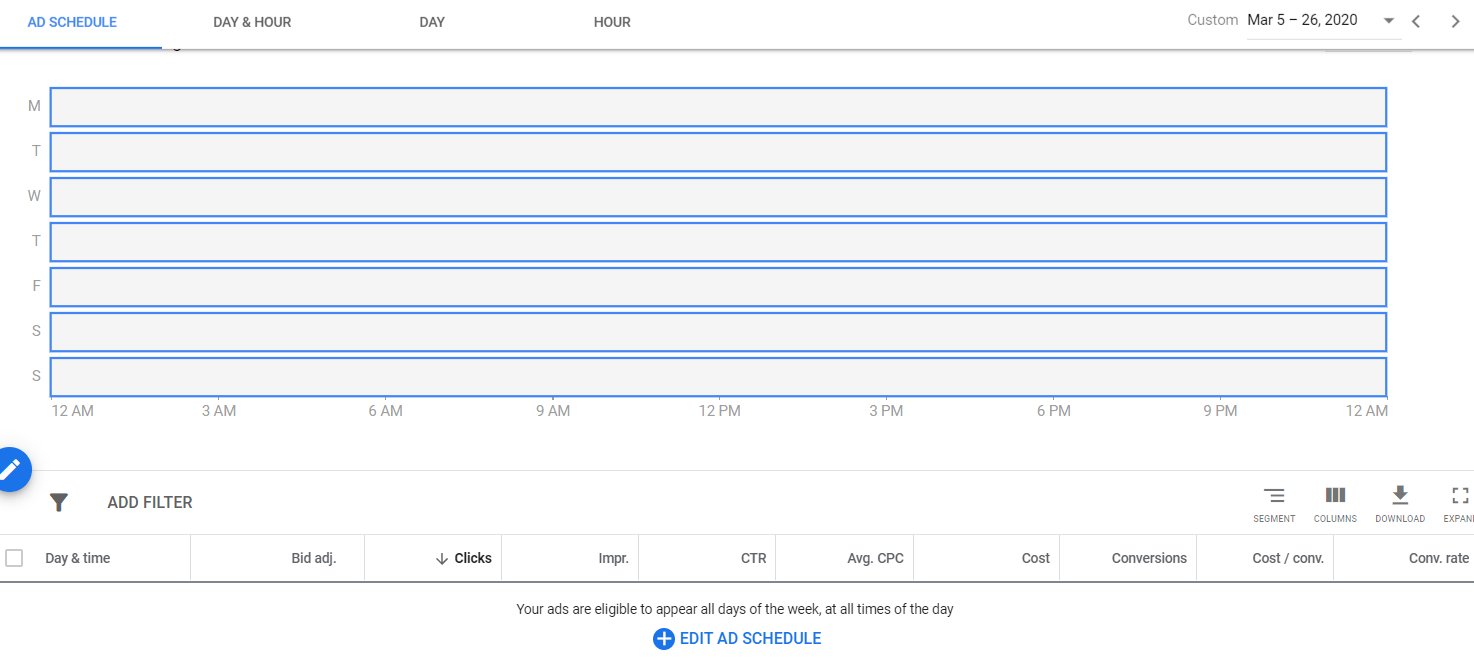Click the Conversions column header
1474x670 pixels.
click(1149, 558)
